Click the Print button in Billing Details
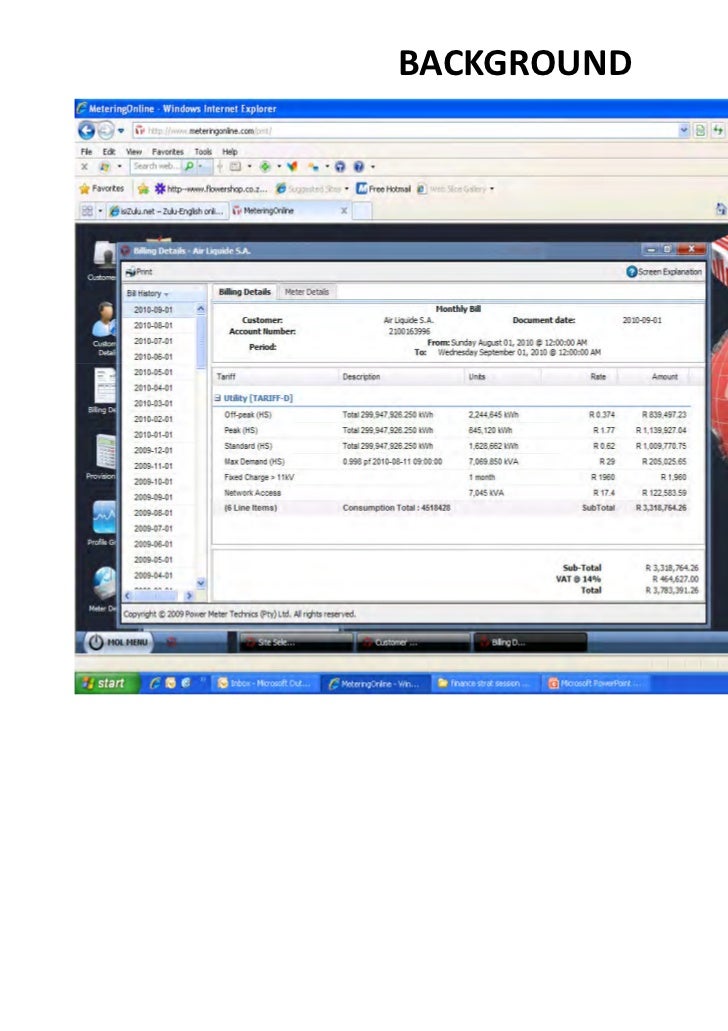The height and width of the screenshot is (1031, 728). [139, 272]
